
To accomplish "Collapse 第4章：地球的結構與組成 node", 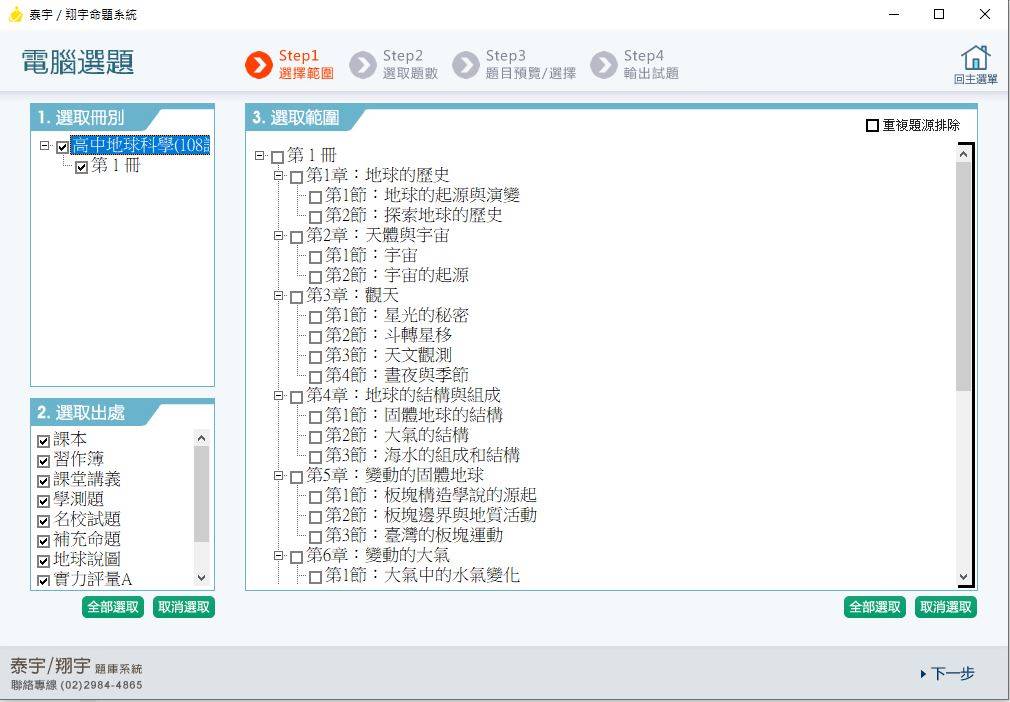I will pyautogui.click(x=279, y=395).
